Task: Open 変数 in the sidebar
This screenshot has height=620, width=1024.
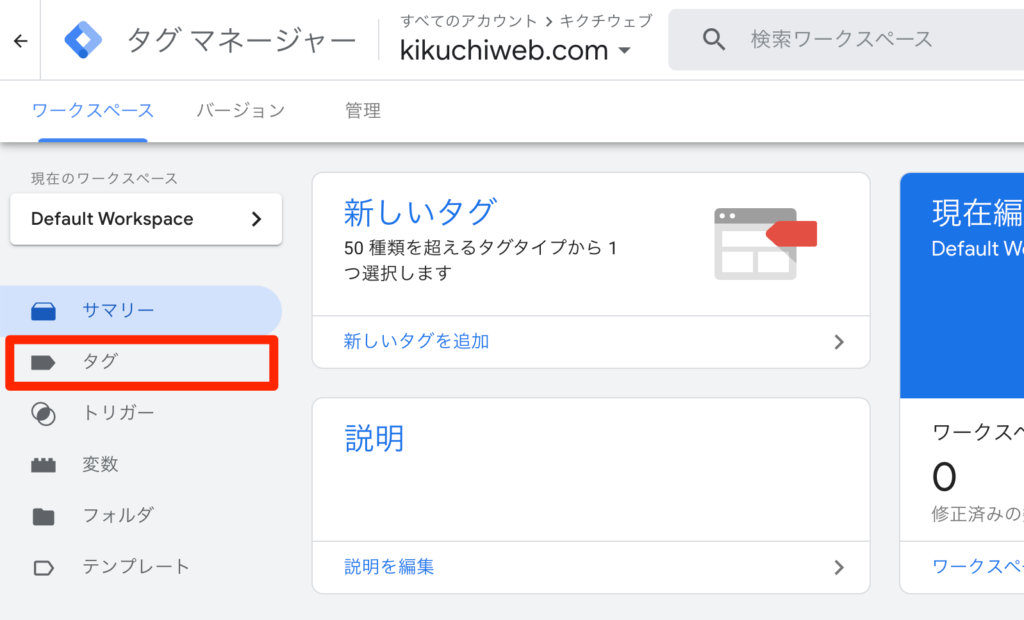Action: tap(141, 465)
